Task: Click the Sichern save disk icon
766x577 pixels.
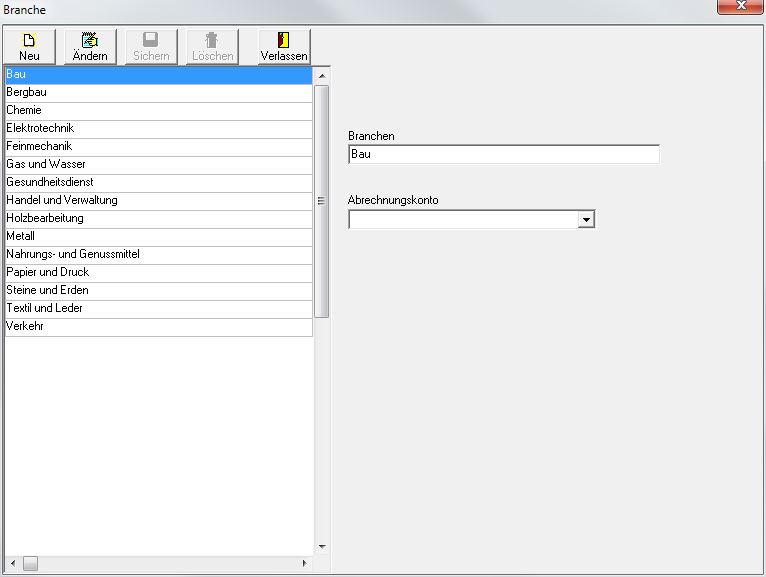Action: point(151,41)
